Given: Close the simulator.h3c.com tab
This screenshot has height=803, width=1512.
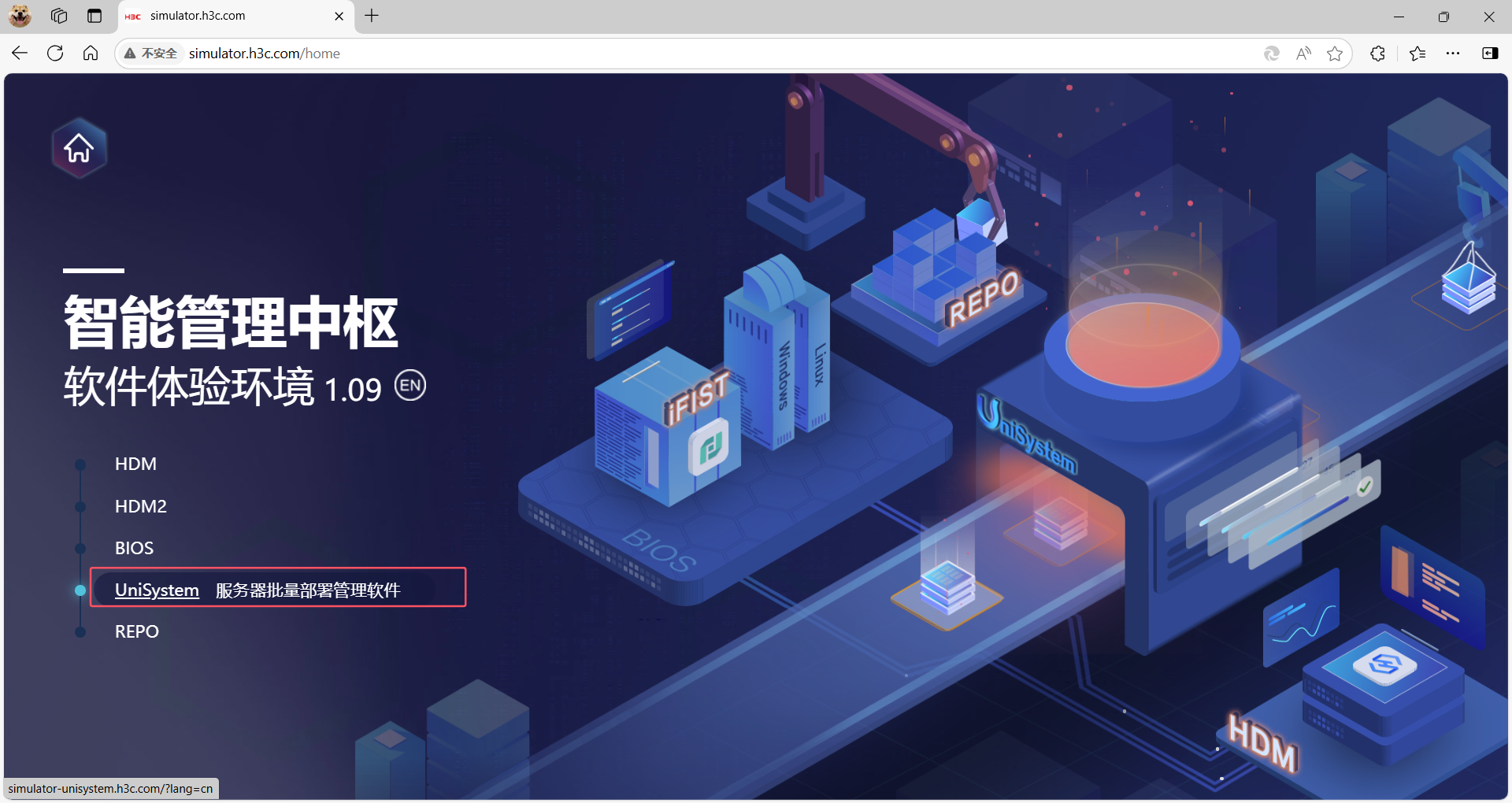Looking at the screenshot, I should tap(339, 16).
